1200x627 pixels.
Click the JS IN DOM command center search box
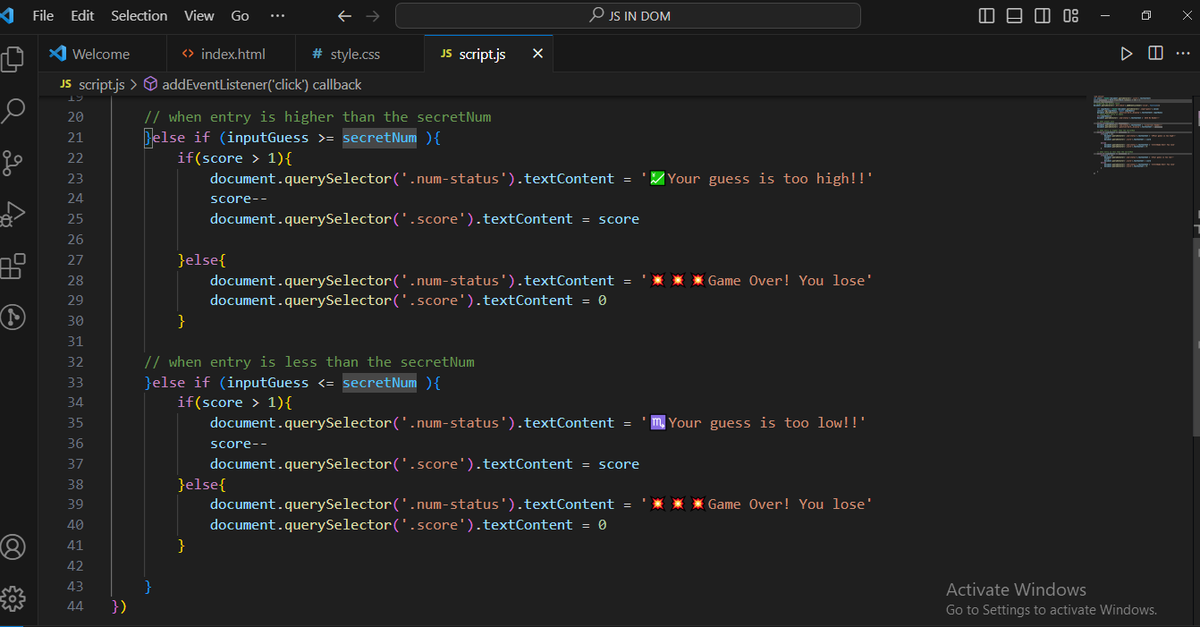628,16
